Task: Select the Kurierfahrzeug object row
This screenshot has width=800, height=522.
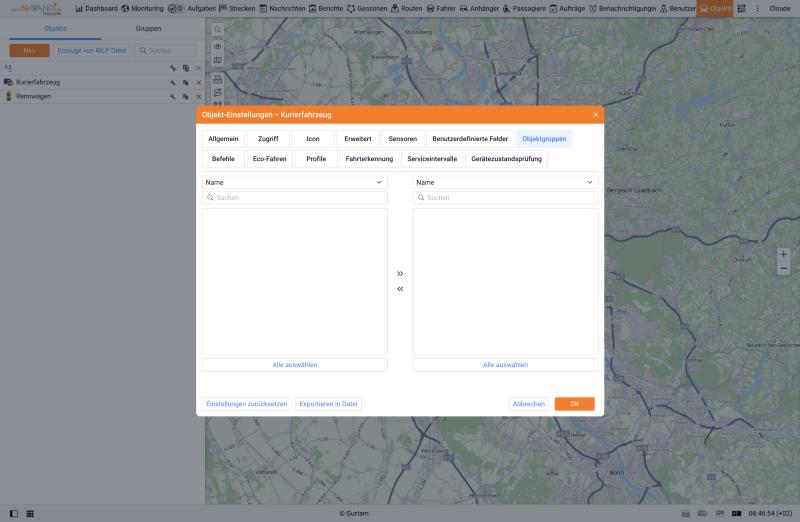Action: point(102,82)
